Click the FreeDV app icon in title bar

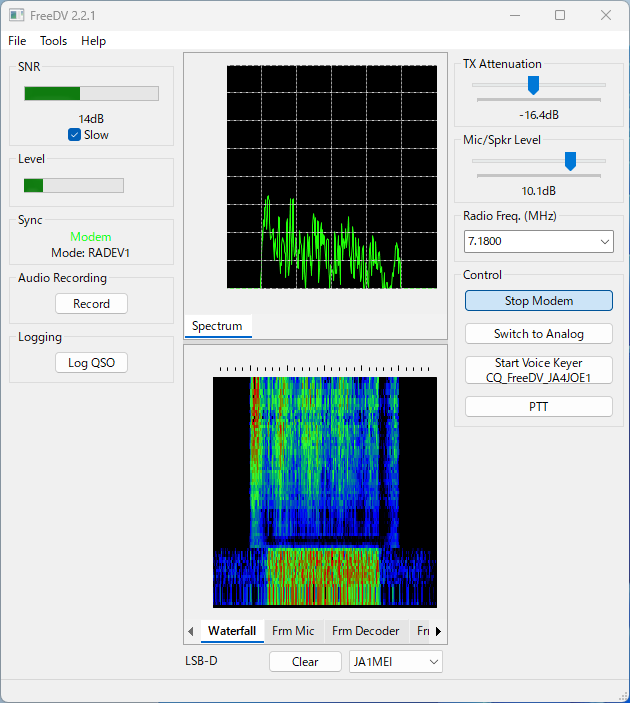click(17, 15)
